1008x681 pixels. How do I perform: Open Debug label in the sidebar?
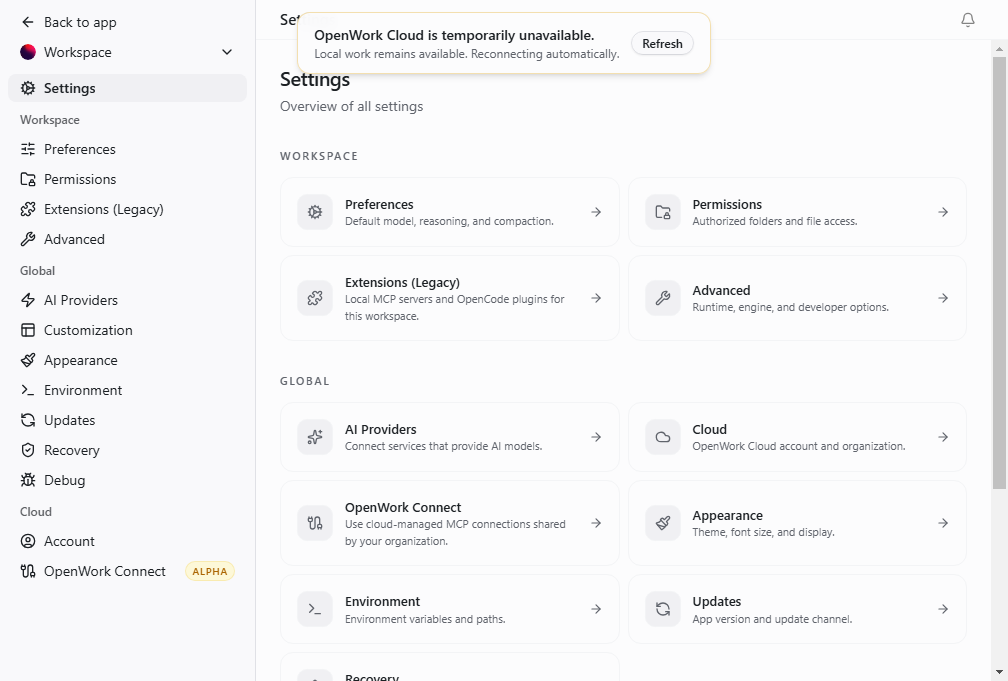[x=64, y=480]
